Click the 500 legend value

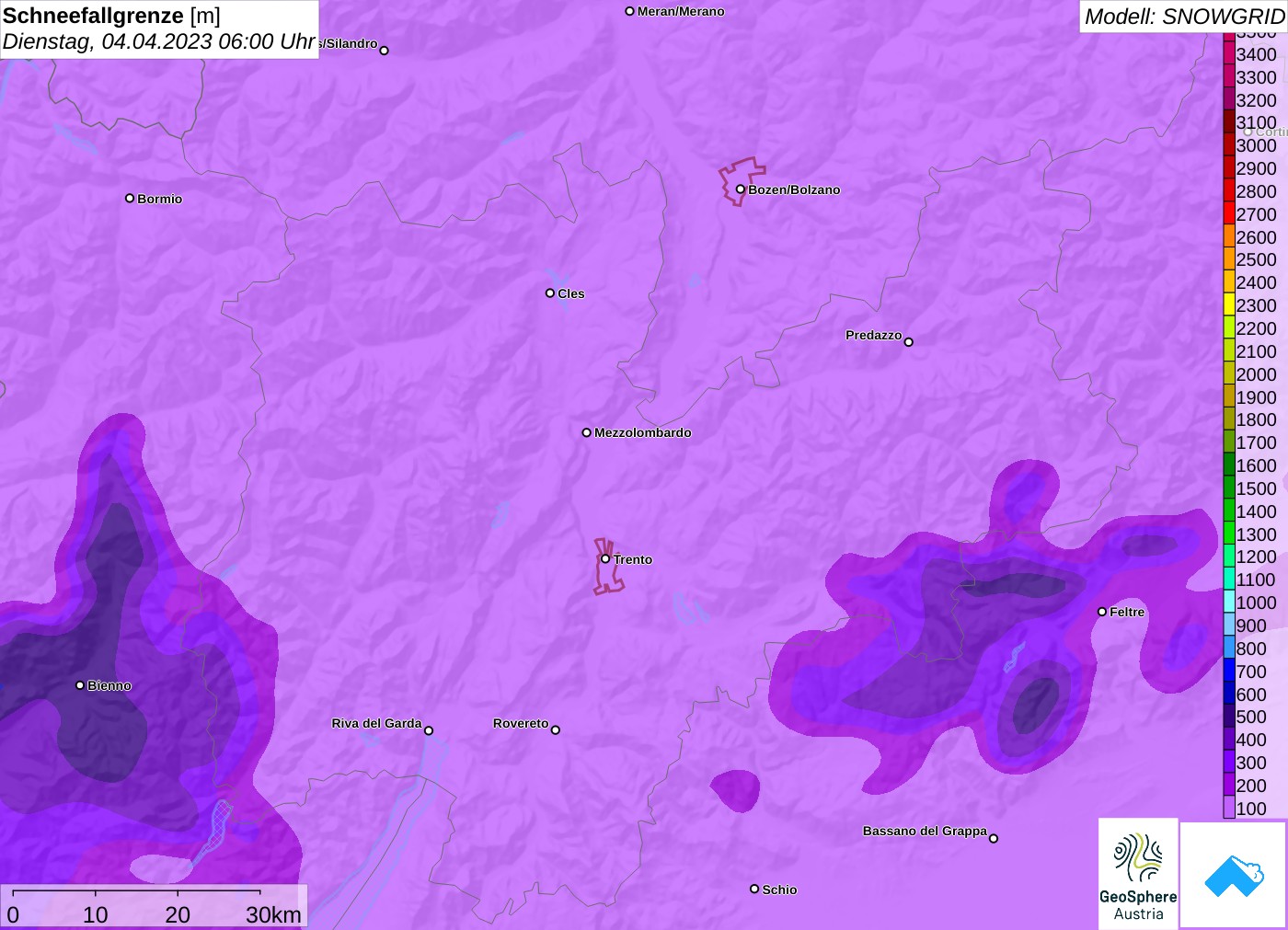coord(1251,717)
